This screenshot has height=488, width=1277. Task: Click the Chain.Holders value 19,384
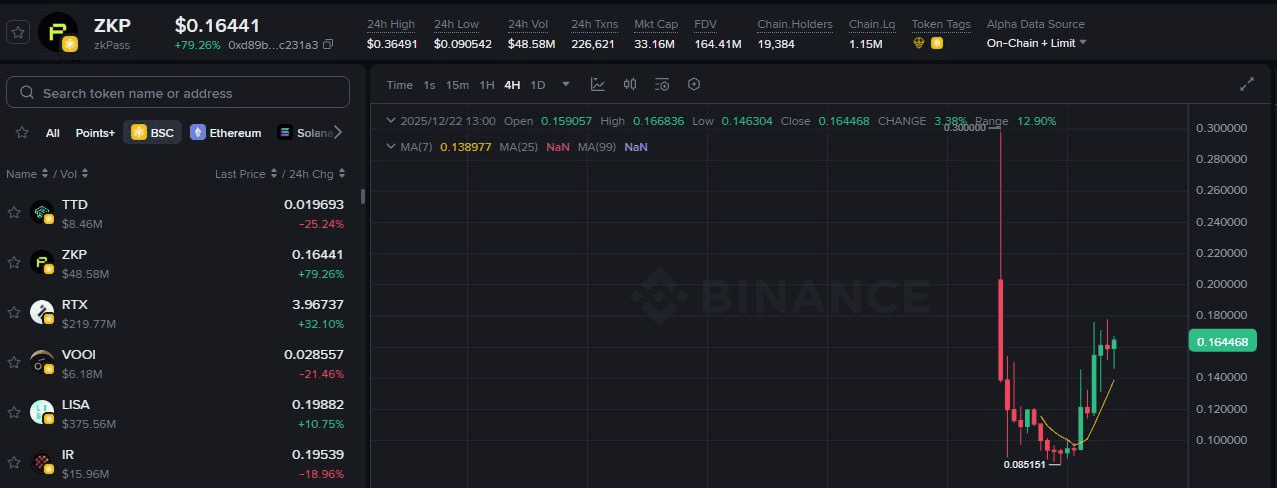point(776,44)
